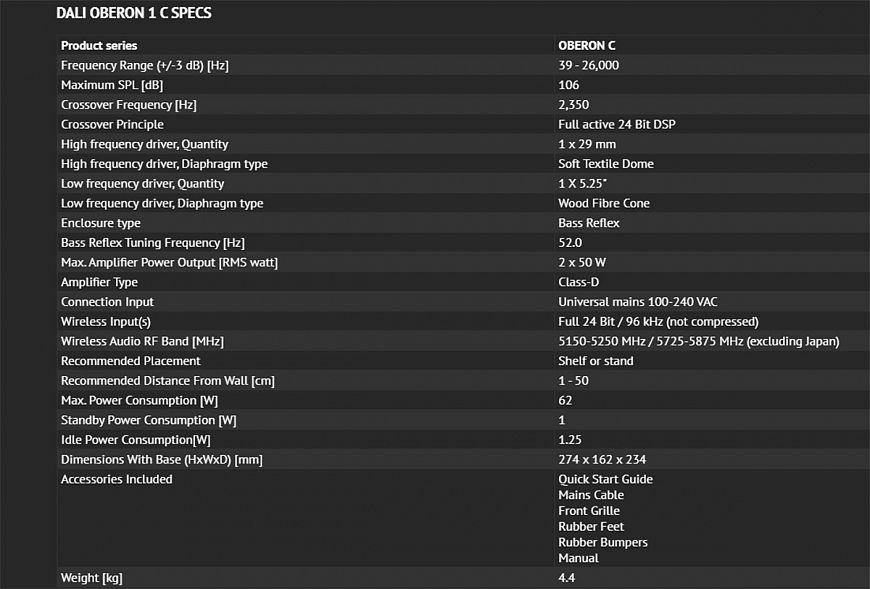Image resolution: width=870 pixels, height=589 pixels.
Task: Click the Universal mains 100-240 VAC text
Action: coord(638,302)
